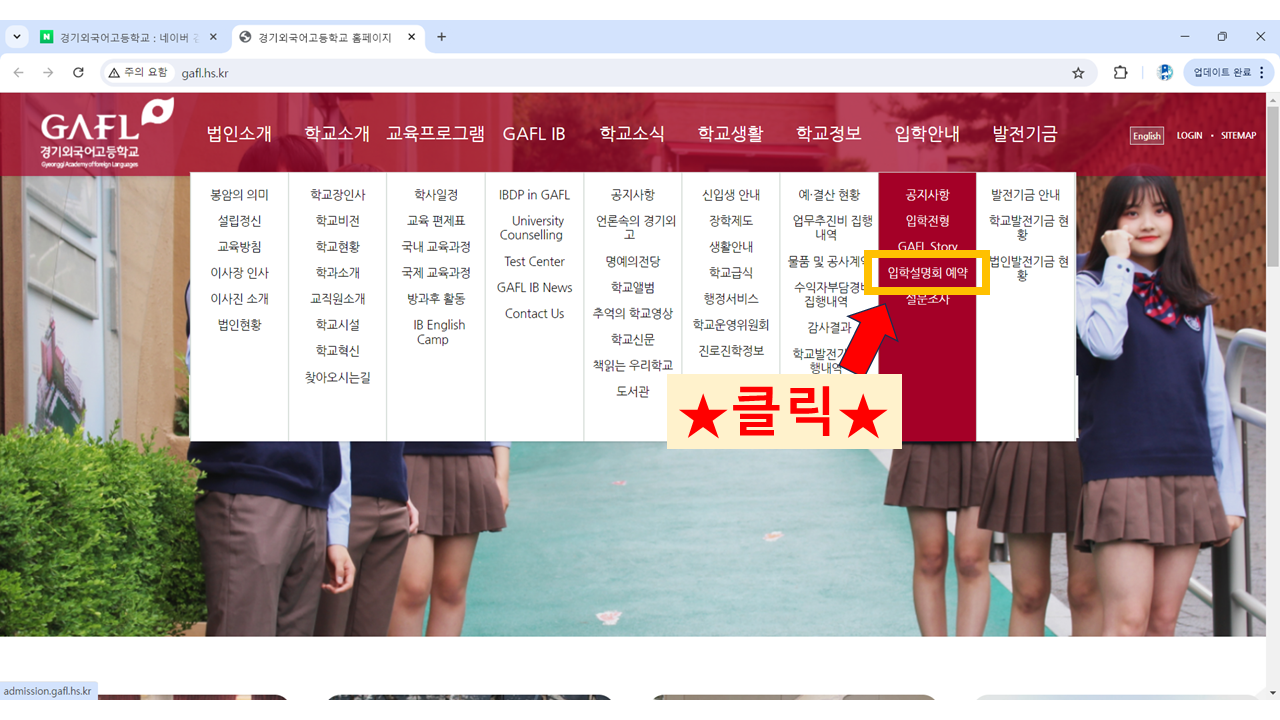Image resolution: width=1280 pixels, height=720 pixels.
Task: Click the GAFL school logo
Action: (105, 133)
